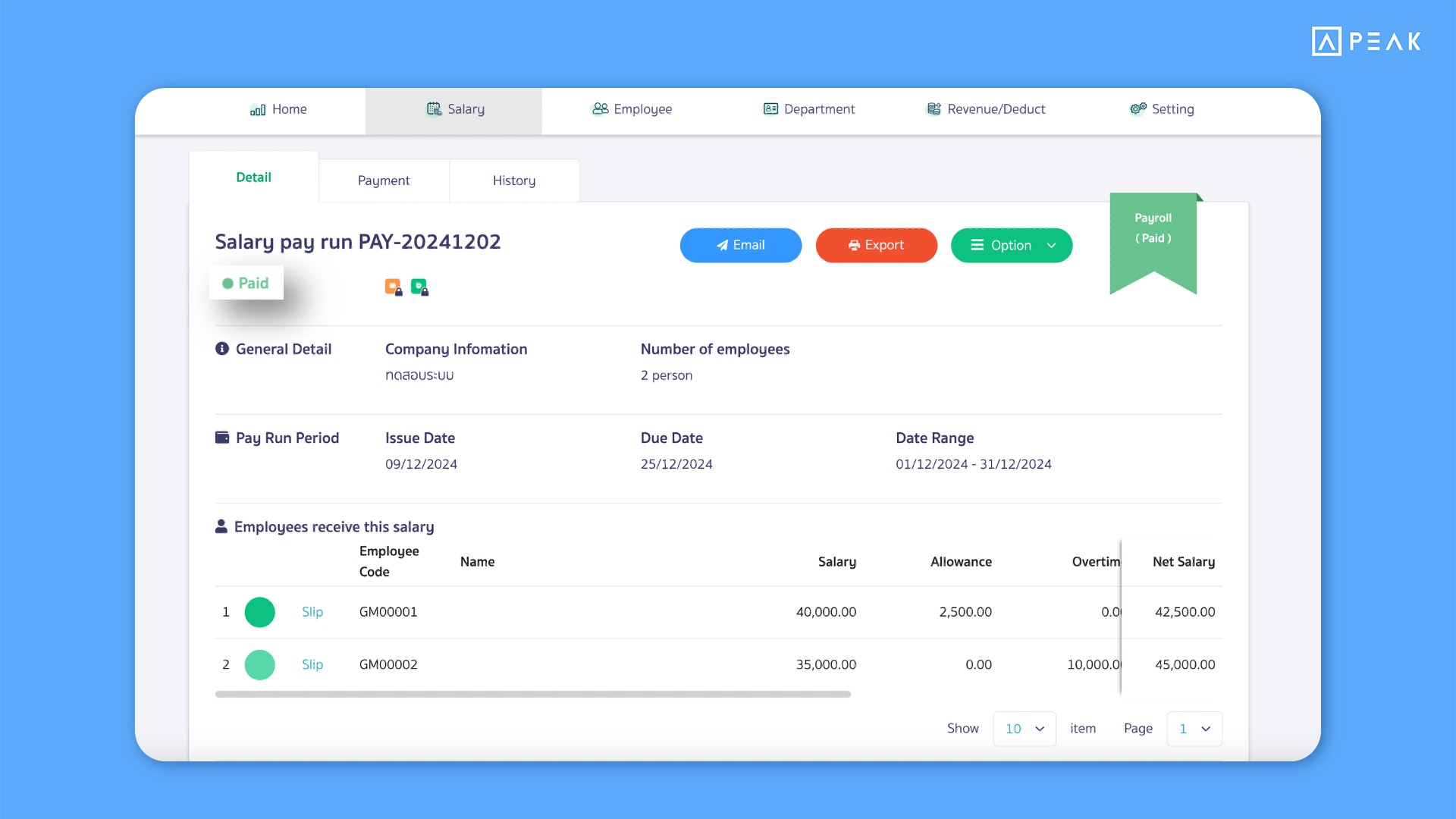
Task: Click the Department navigation menu item
Action: 809,108
